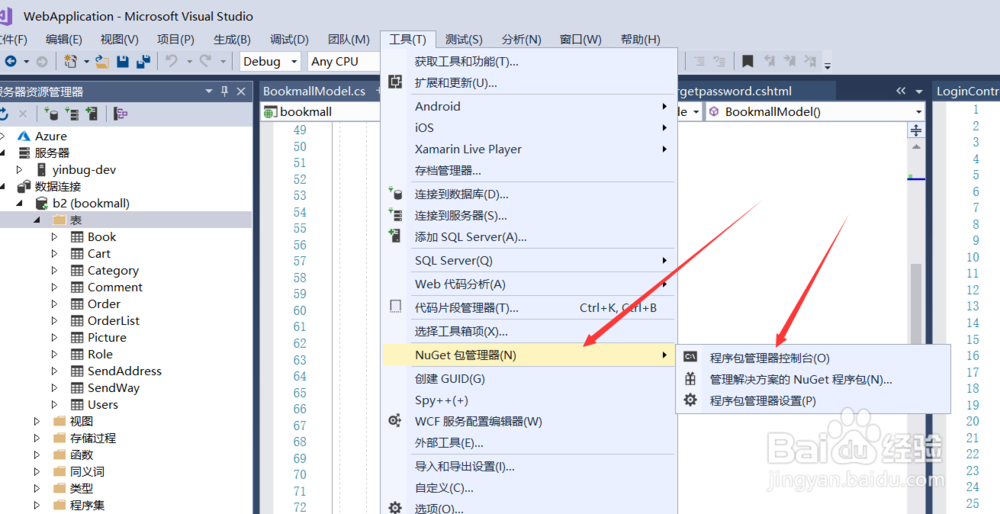Expand the Users table node
The width and height of the screenshot is (1000, 514).
click(x=54, y=404)
